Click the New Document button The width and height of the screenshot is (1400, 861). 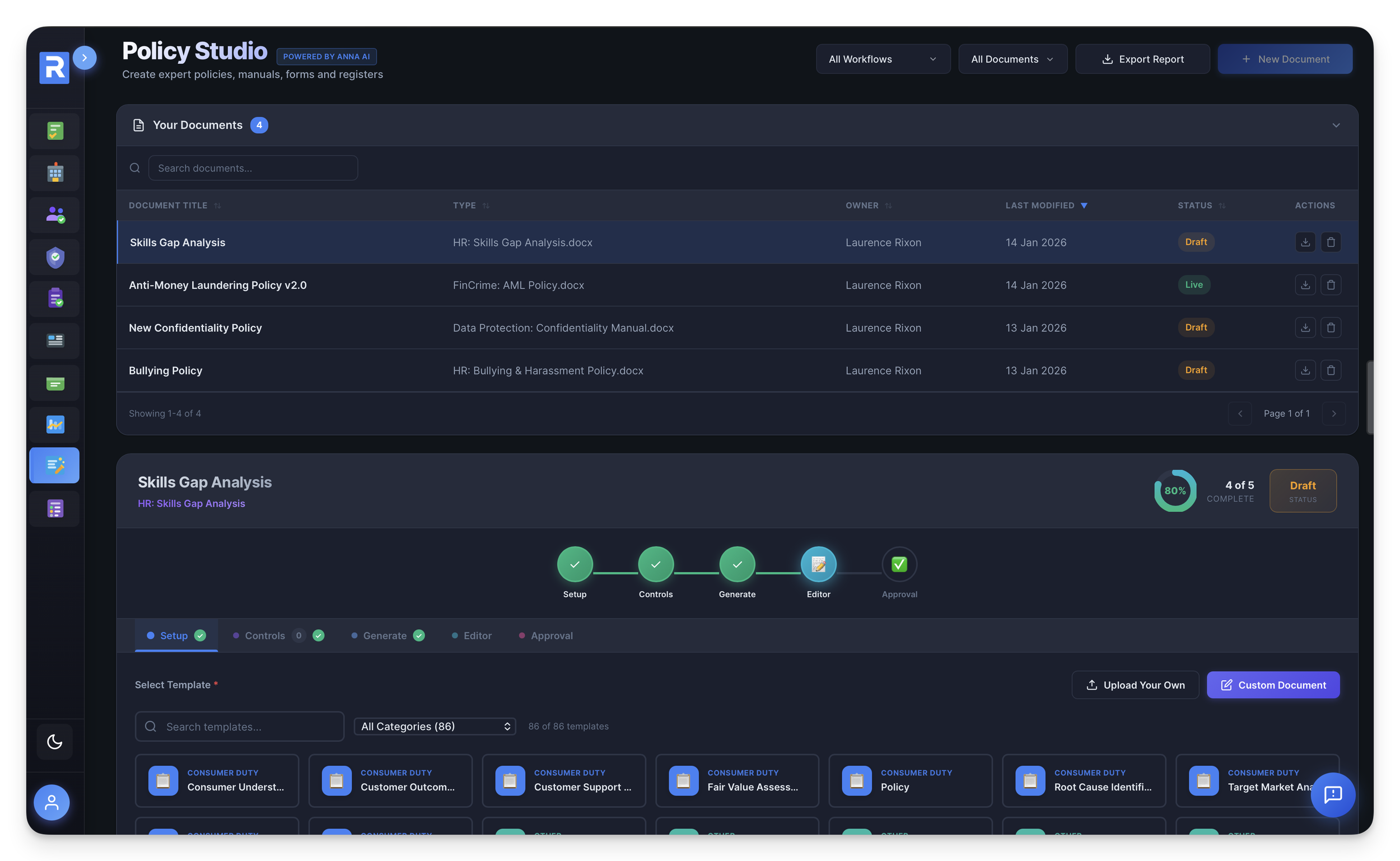click(1285, 59)
